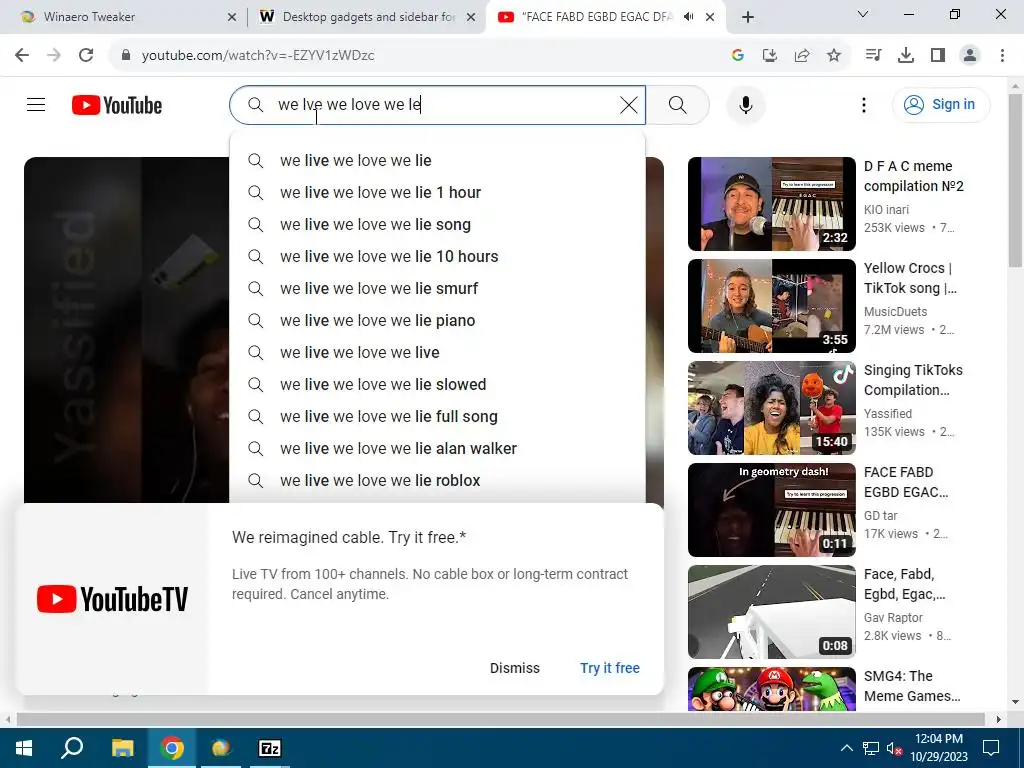This screenshot has width=1024, height=768.
Task: Open SMG4: The Meme Games title
Action: (x=912, y=686)
